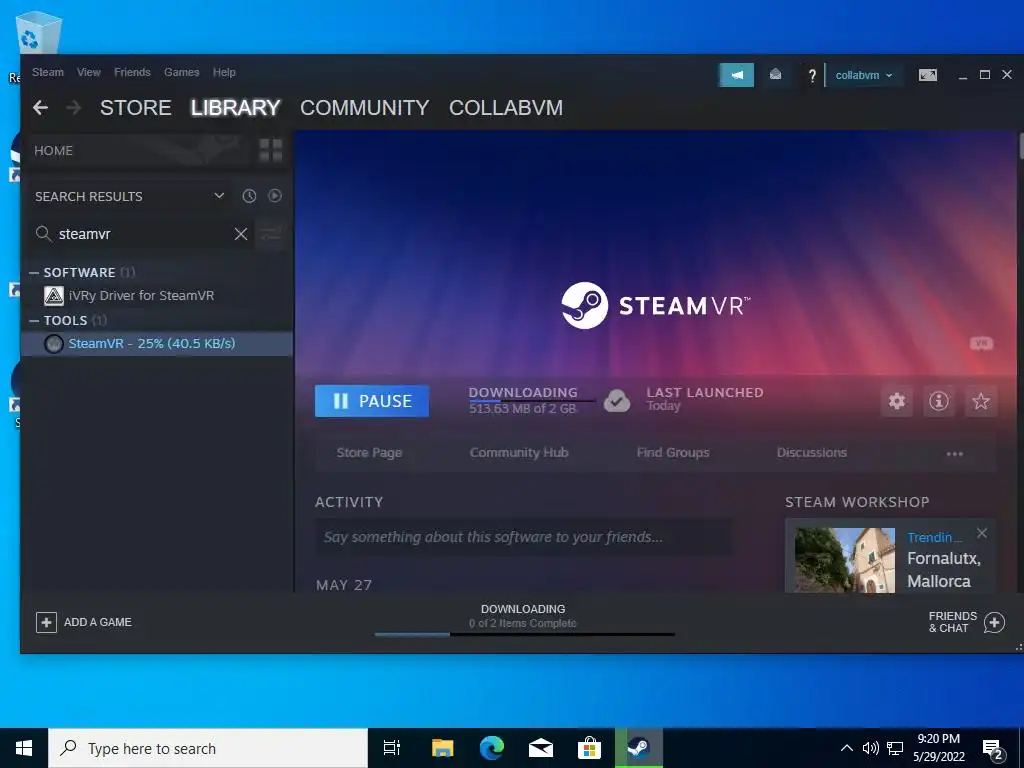The height and width of the screenshot is (768, 1024).
Task: Open the Friends menu
Action: click(133, 72)
